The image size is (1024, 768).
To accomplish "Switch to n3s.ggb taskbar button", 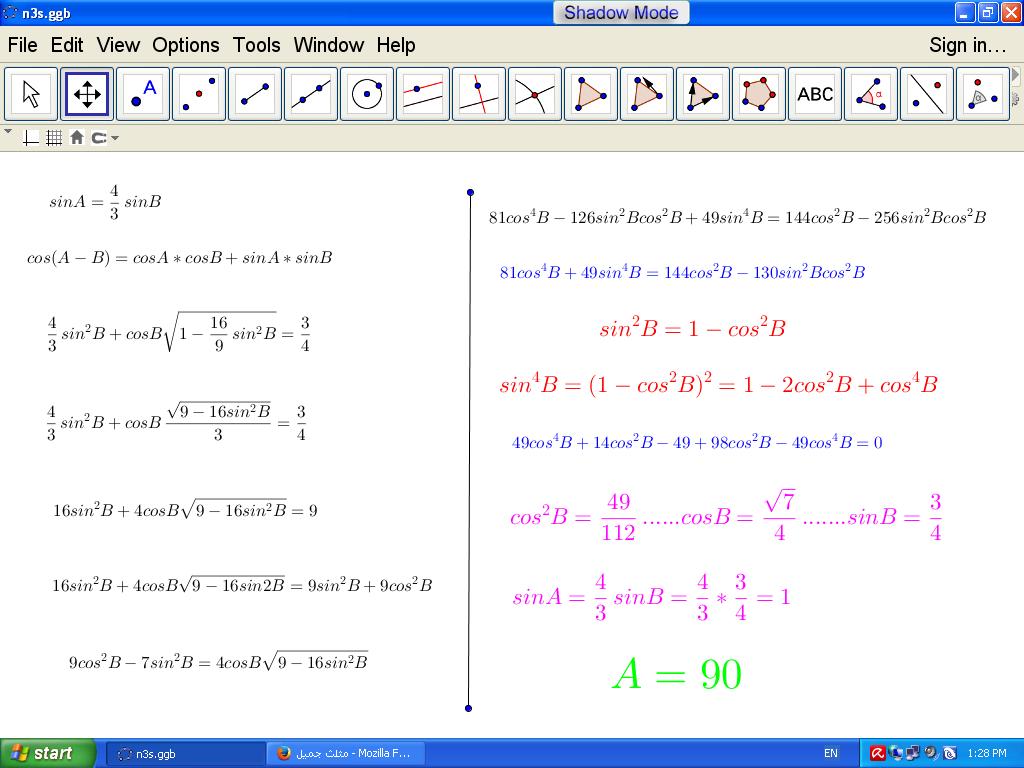I will (x=185, y=754).
